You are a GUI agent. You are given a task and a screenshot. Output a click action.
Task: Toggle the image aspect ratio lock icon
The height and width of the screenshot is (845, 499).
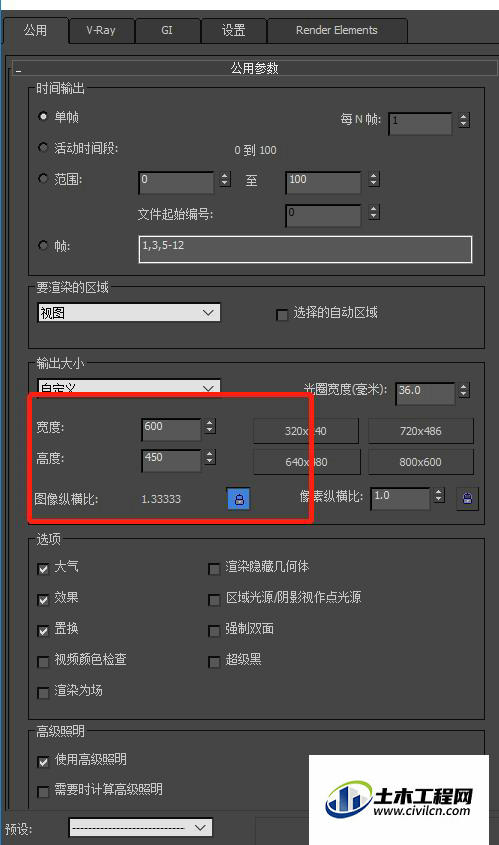[x=239, y=498]
